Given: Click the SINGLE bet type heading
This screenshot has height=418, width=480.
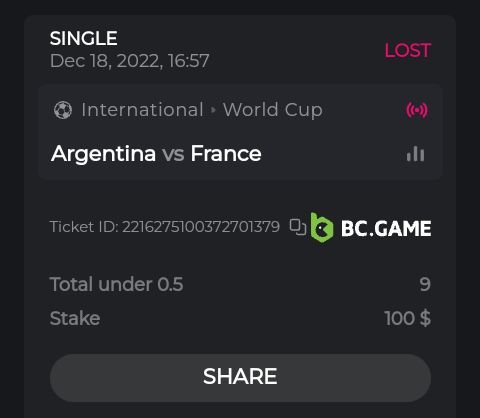Looking at the screenshot, I should (83, 38).
